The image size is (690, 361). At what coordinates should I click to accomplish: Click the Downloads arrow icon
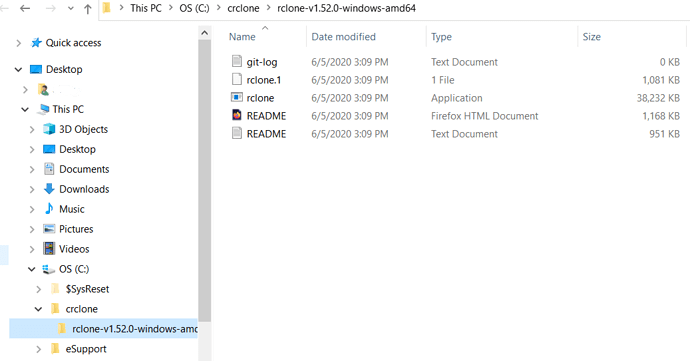[49, 188]
